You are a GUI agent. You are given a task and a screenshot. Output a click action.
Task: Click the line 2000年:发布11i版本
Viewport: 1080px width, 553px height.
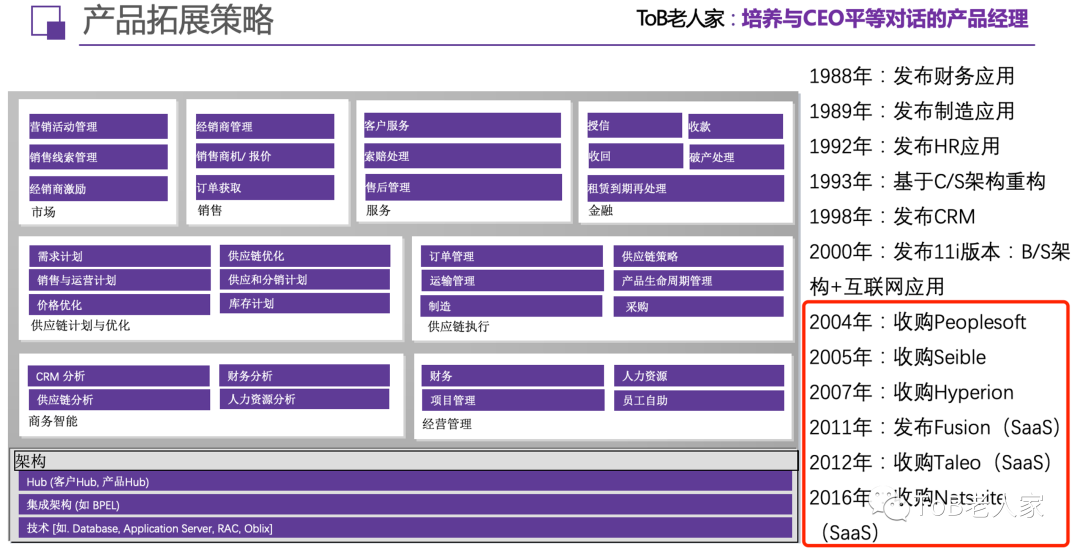coord(940,269)
